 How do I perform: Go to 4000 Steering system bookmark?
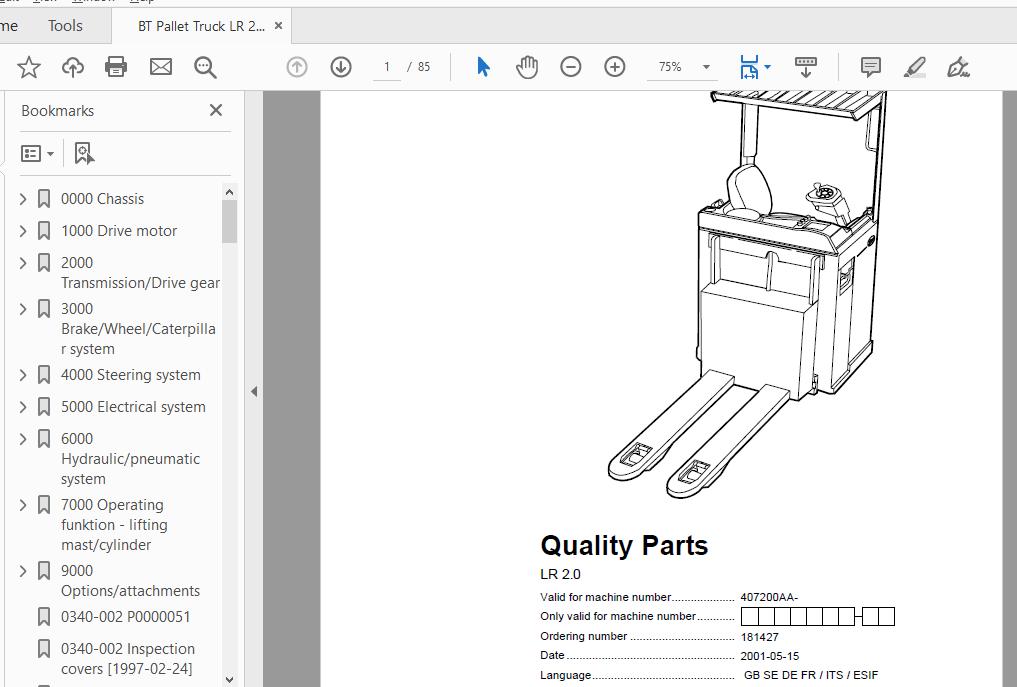click(x=131, y=375)
